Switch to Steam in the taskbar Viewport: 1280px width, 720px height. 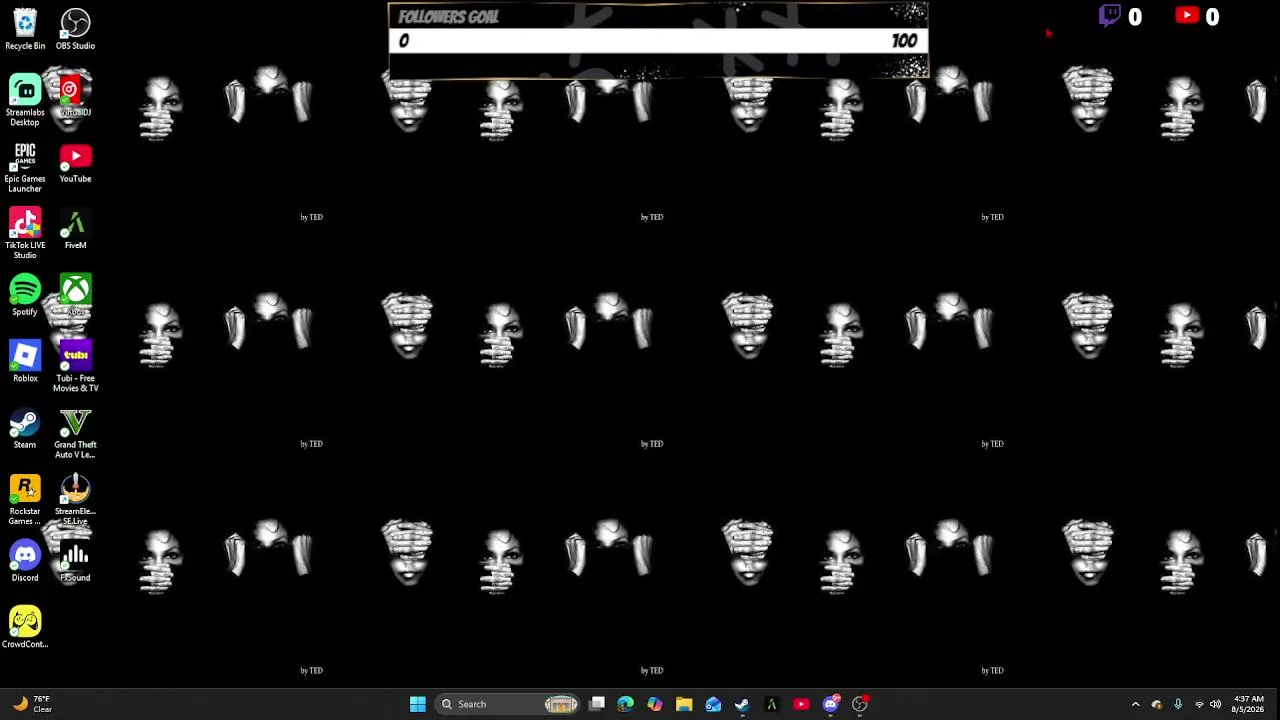point(742,704)
